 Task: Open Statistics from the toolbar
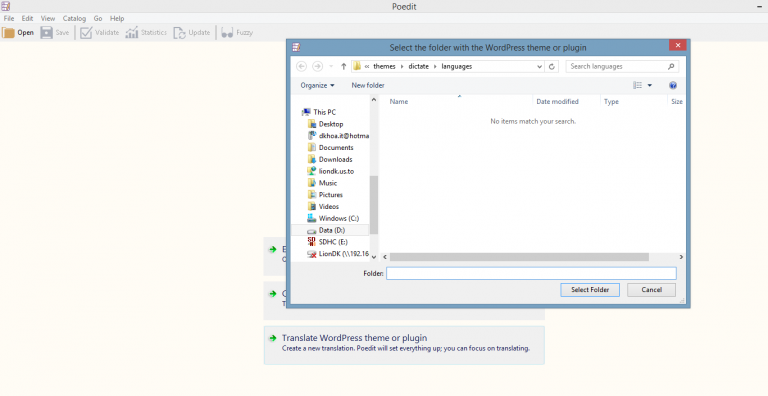click(x=146, y=33)
